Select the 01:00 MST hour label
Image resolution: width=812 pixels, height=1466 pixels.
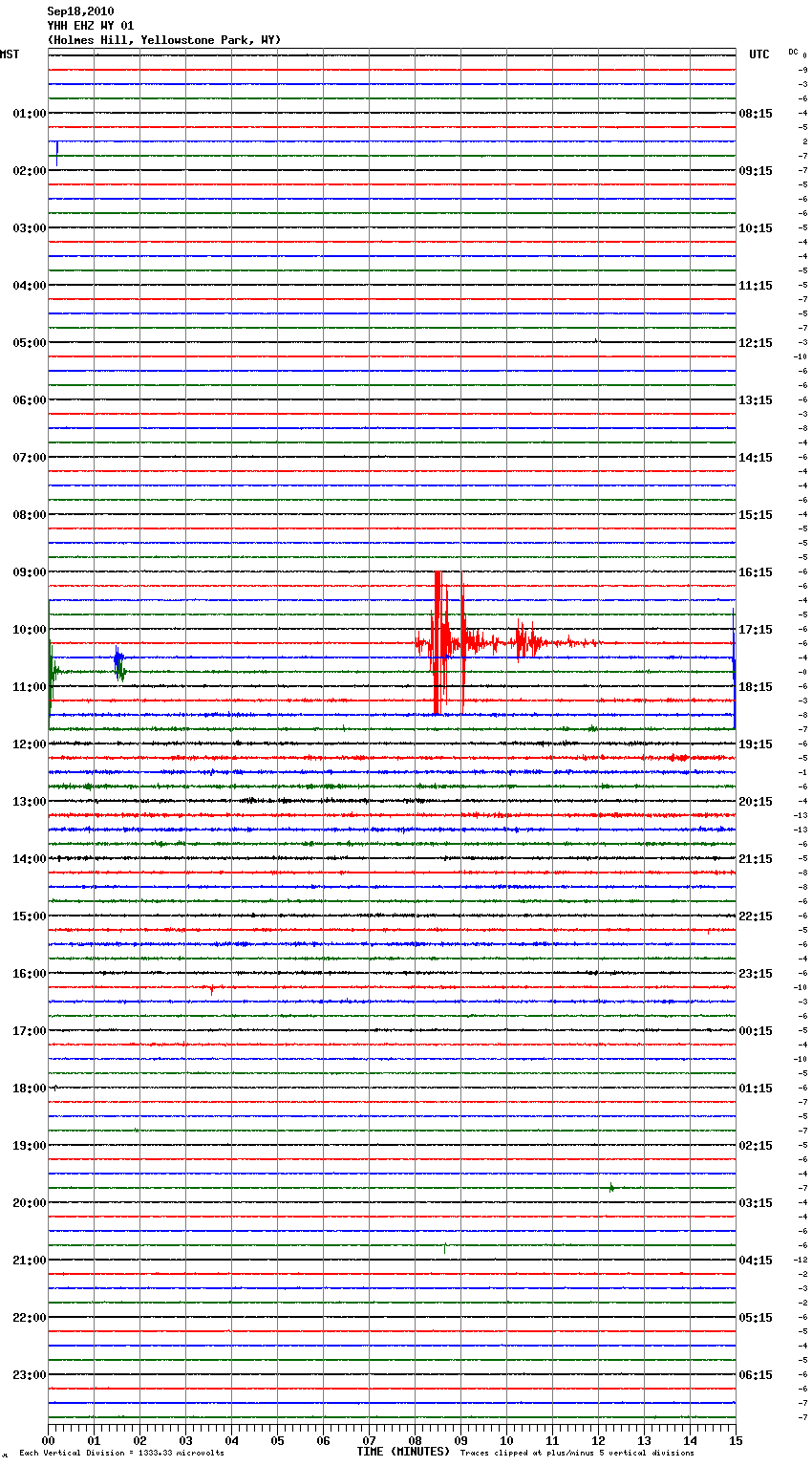click(x=29, y=114)
